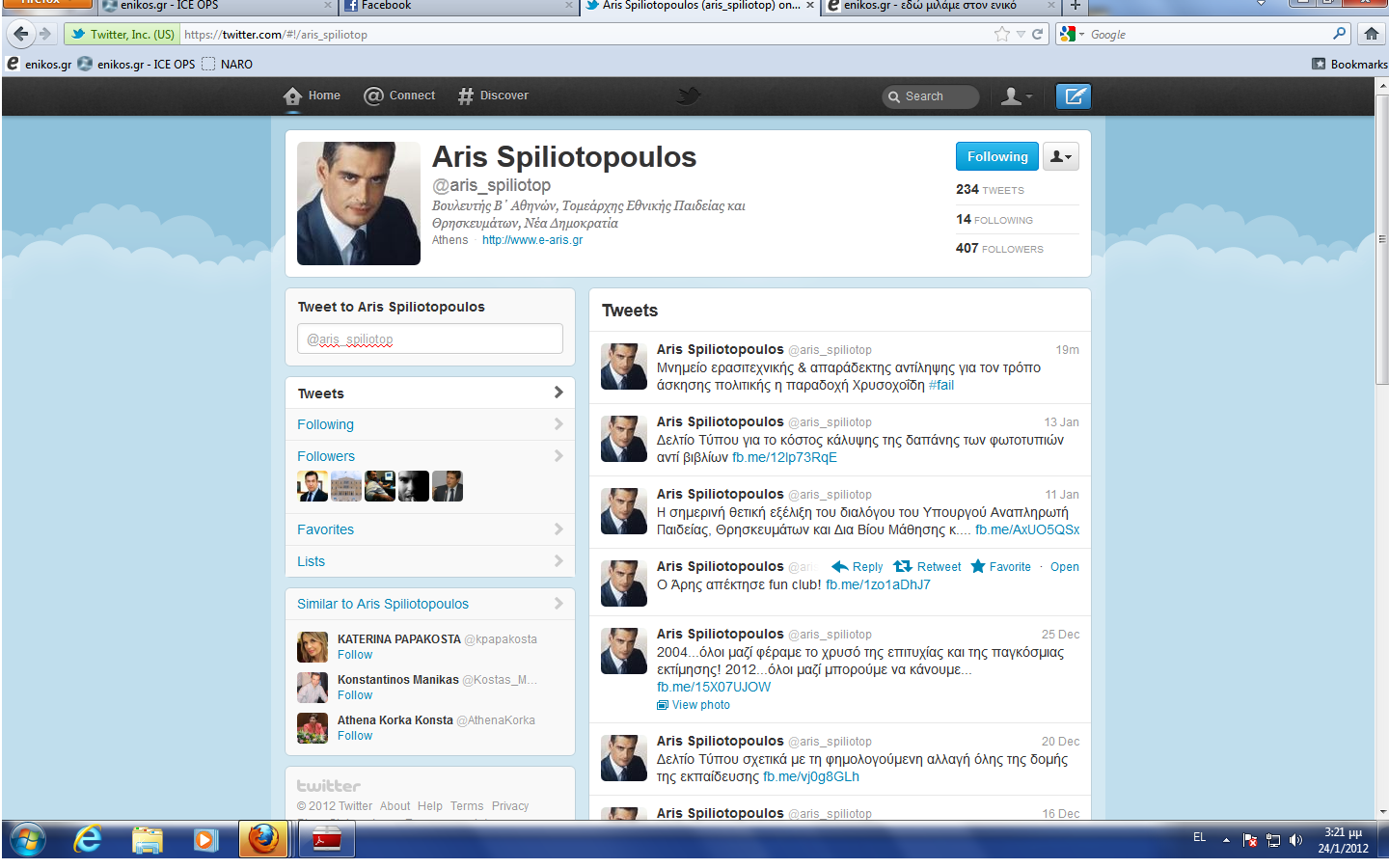The image size is (1389, 868).
Task: Bookmark page with the star icon in address bar
Action: coord(1002,35)
